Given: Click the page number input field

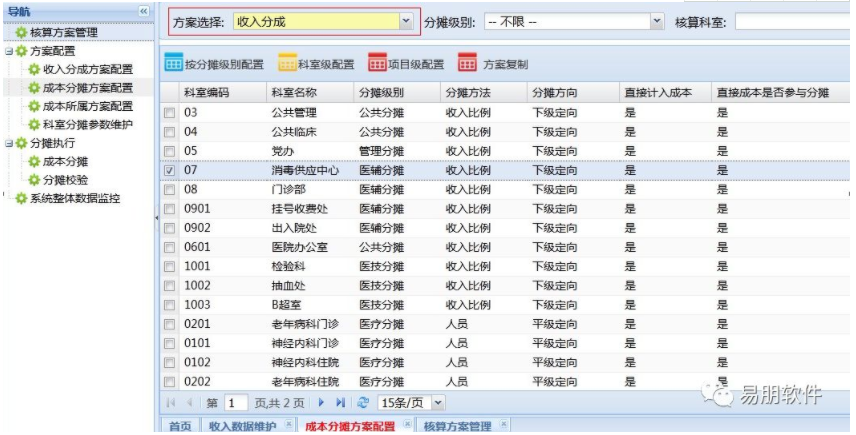Looking at the screenshot, I should pos(236,403).
